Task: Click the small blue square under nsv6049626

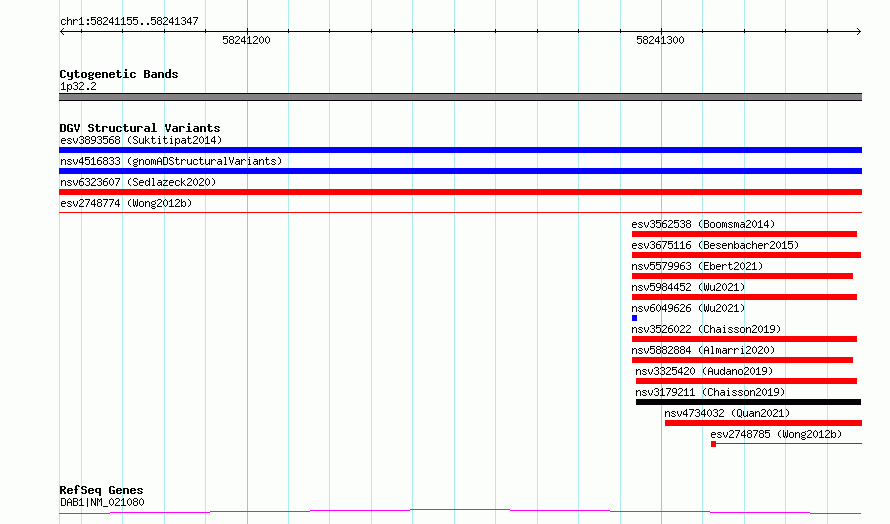Action: [635, 318]
